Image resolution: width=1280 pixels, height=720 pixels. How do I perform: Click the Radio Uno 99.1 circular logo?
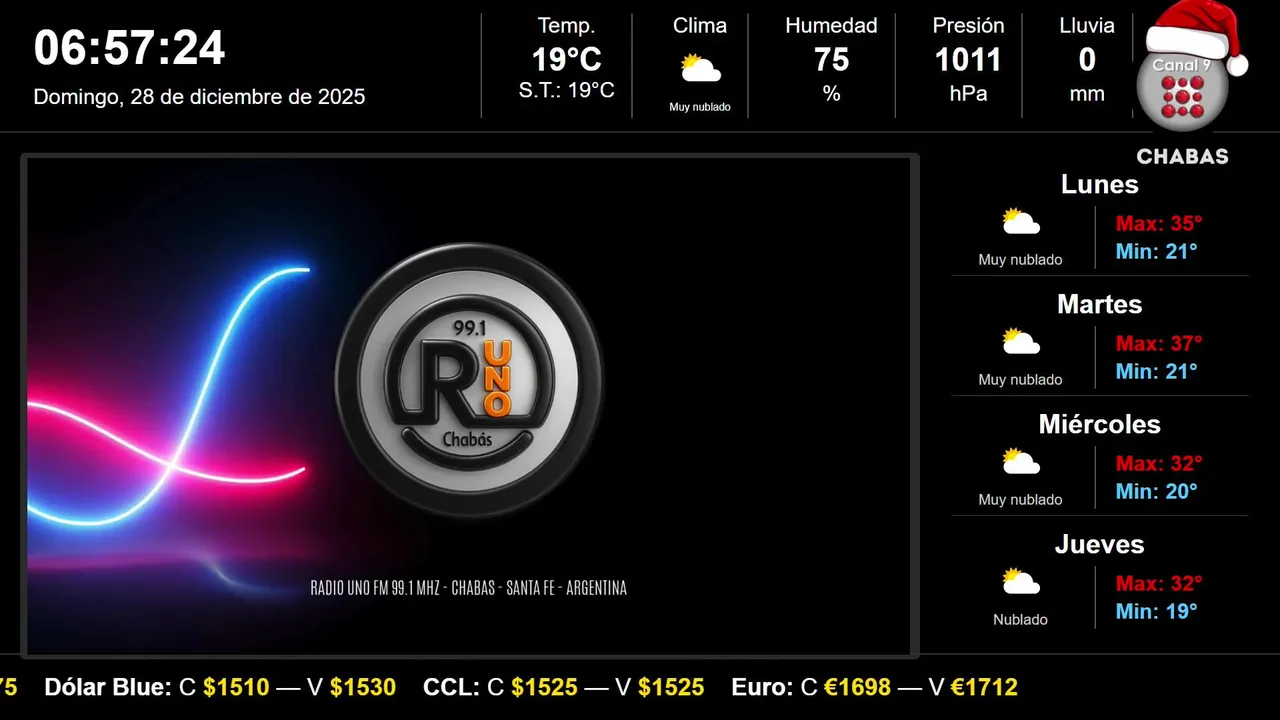coord(469,380)
